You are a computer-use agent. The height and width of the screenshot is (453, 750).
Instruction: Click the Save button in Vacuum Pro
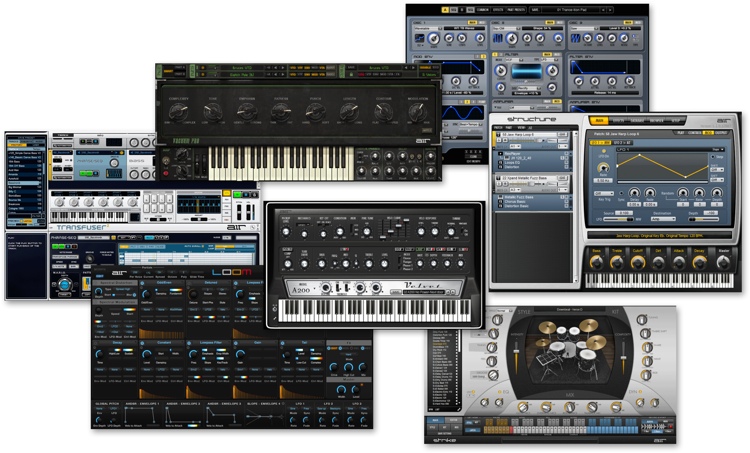coord(352,68)
